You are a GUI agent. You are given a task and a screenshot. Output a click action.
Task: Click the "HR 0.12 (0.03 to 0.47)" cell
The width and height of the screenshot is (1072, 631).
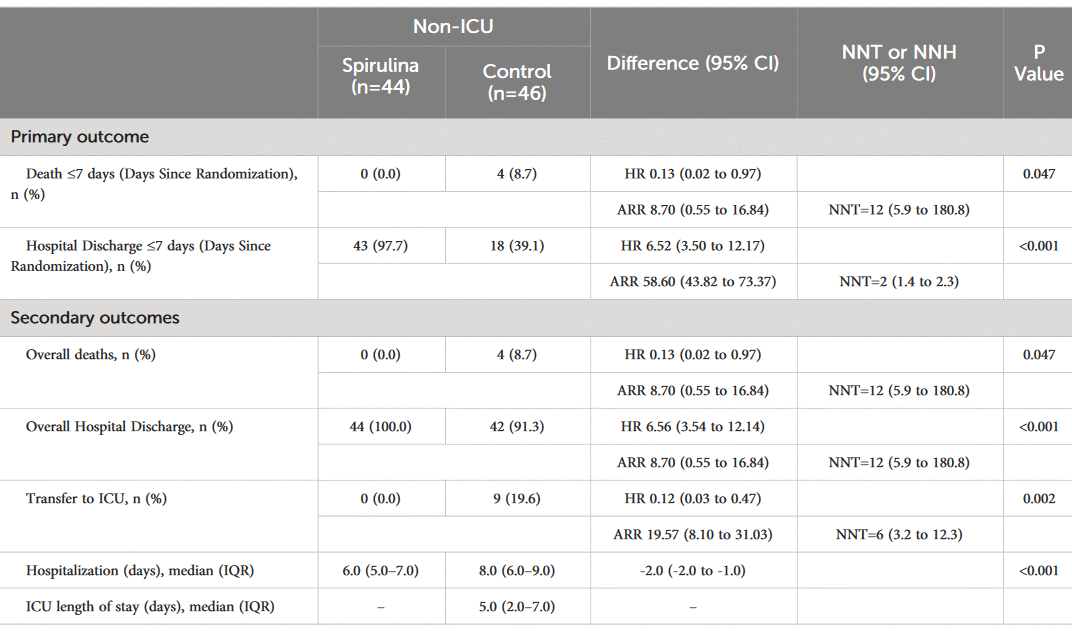pos(693,498)
